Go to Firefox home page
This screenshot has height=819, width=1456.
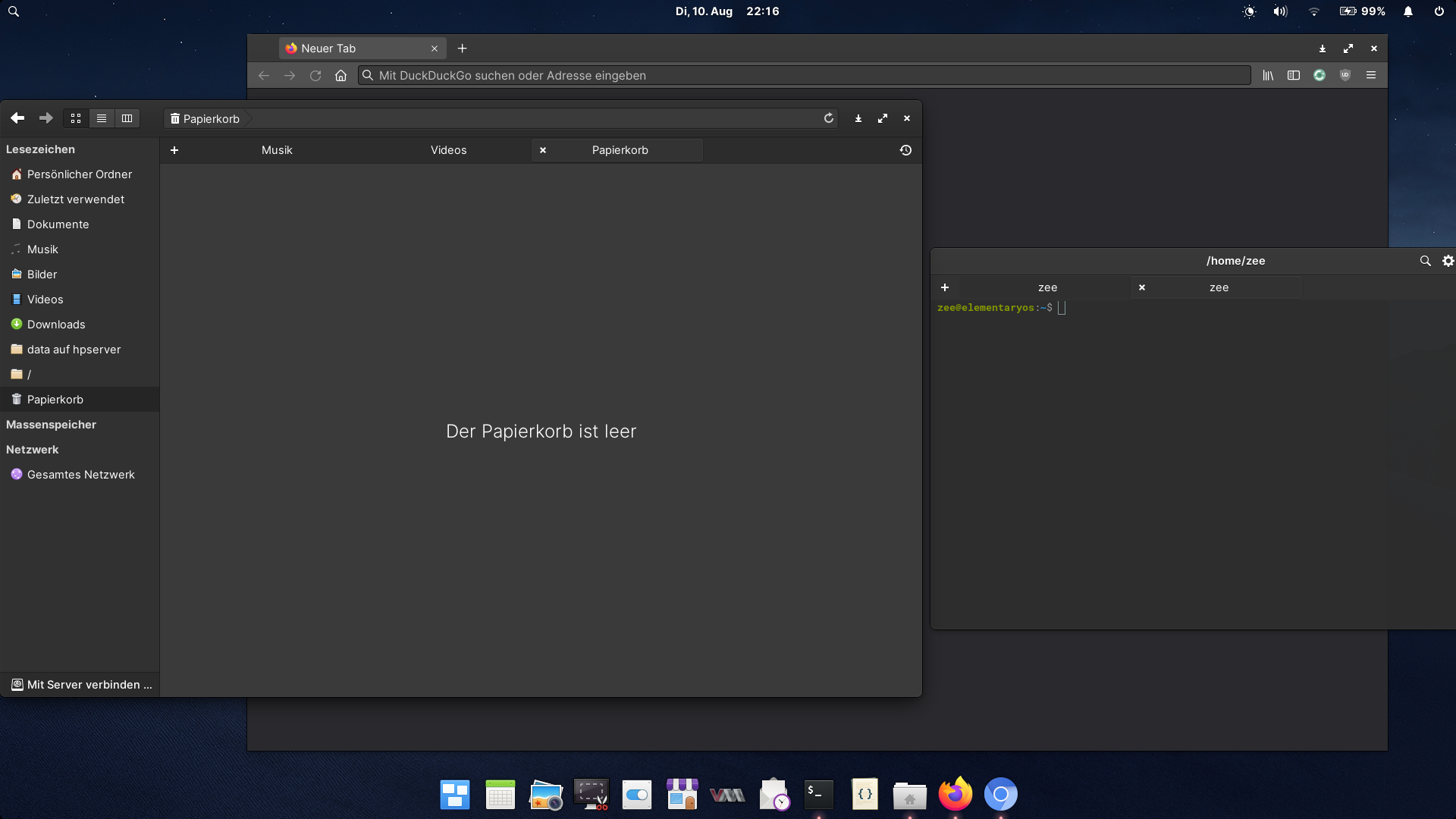(341, 75)
